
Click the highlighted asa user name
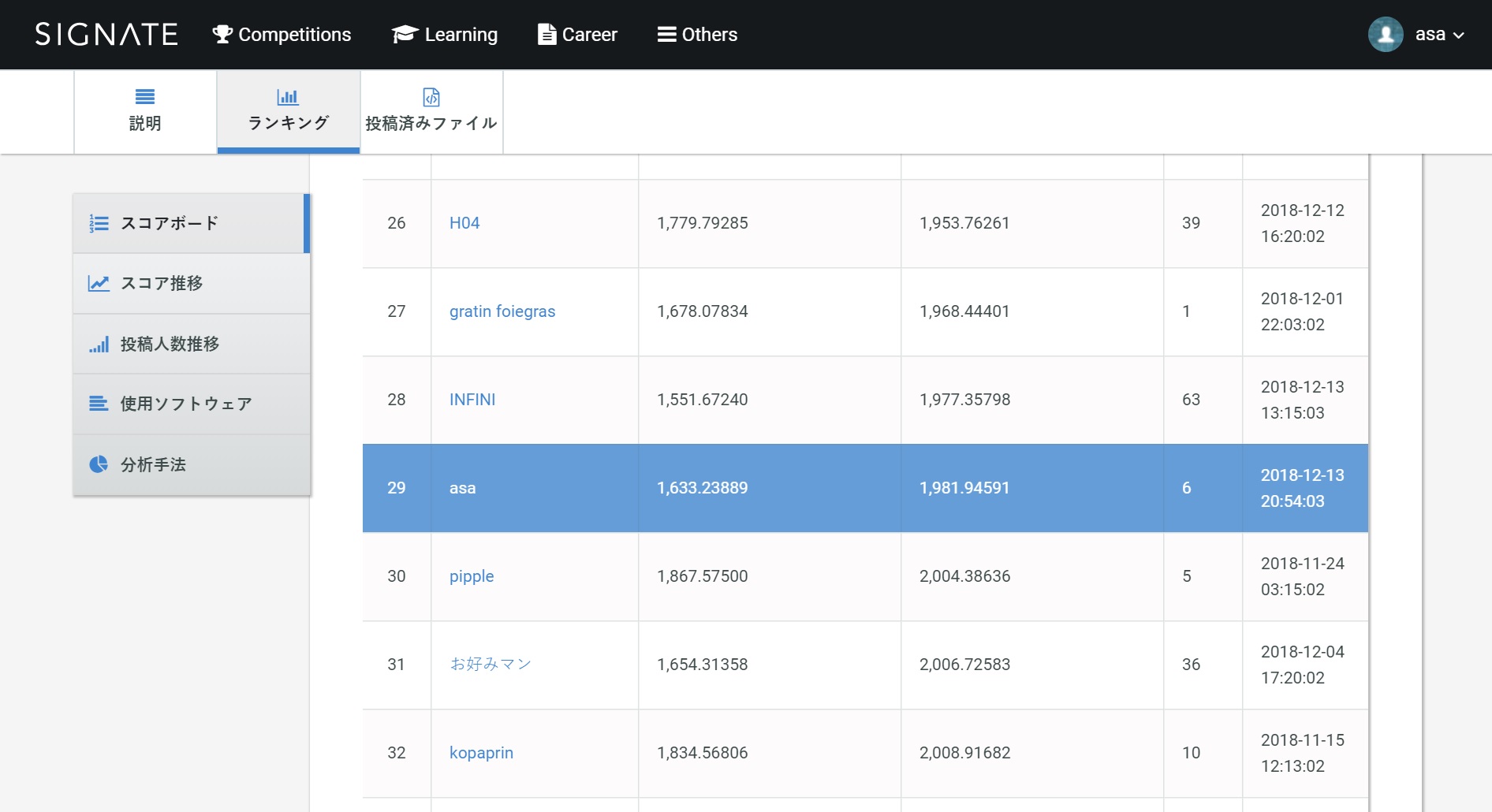[x=462, y=488]
